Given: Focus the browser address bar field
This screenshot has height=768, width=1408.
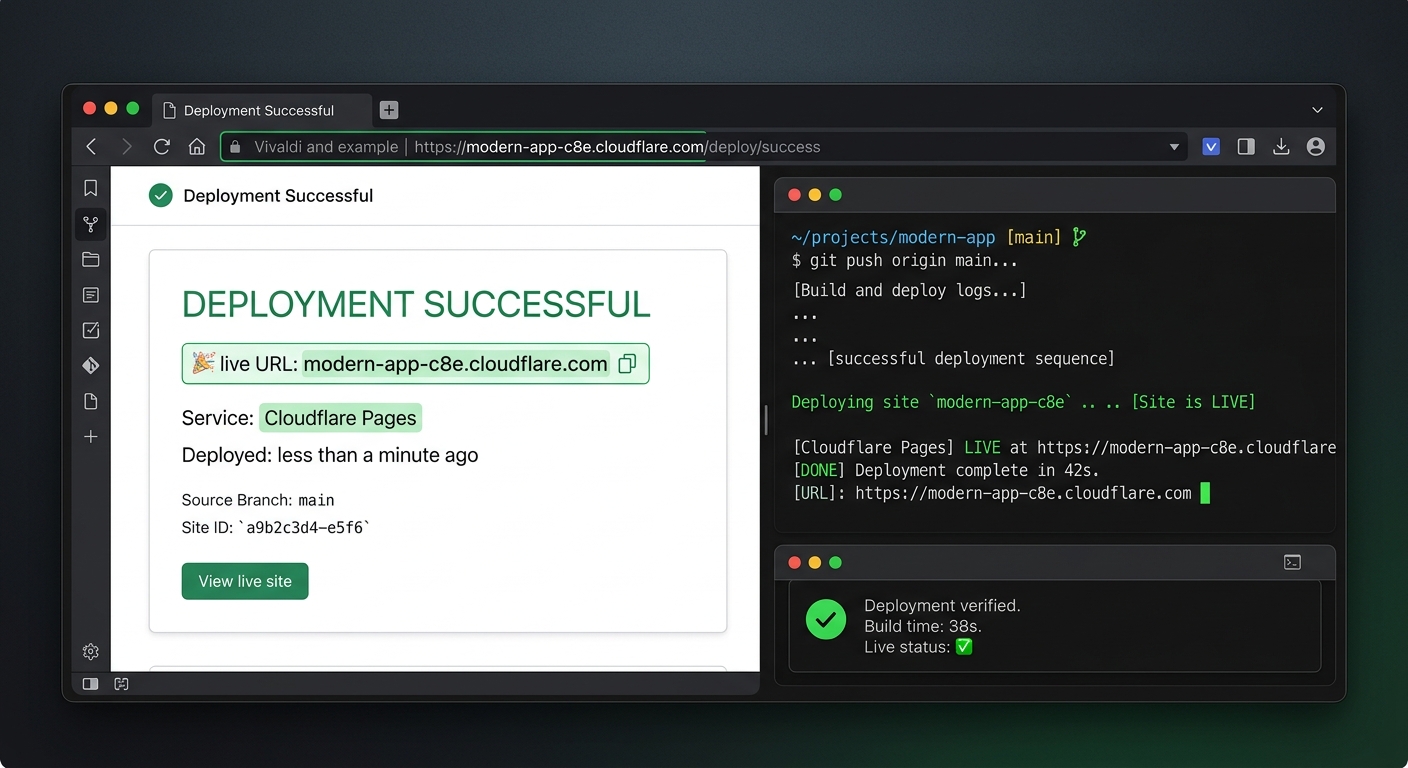Looking at the screenshot, I should point(704,147).
